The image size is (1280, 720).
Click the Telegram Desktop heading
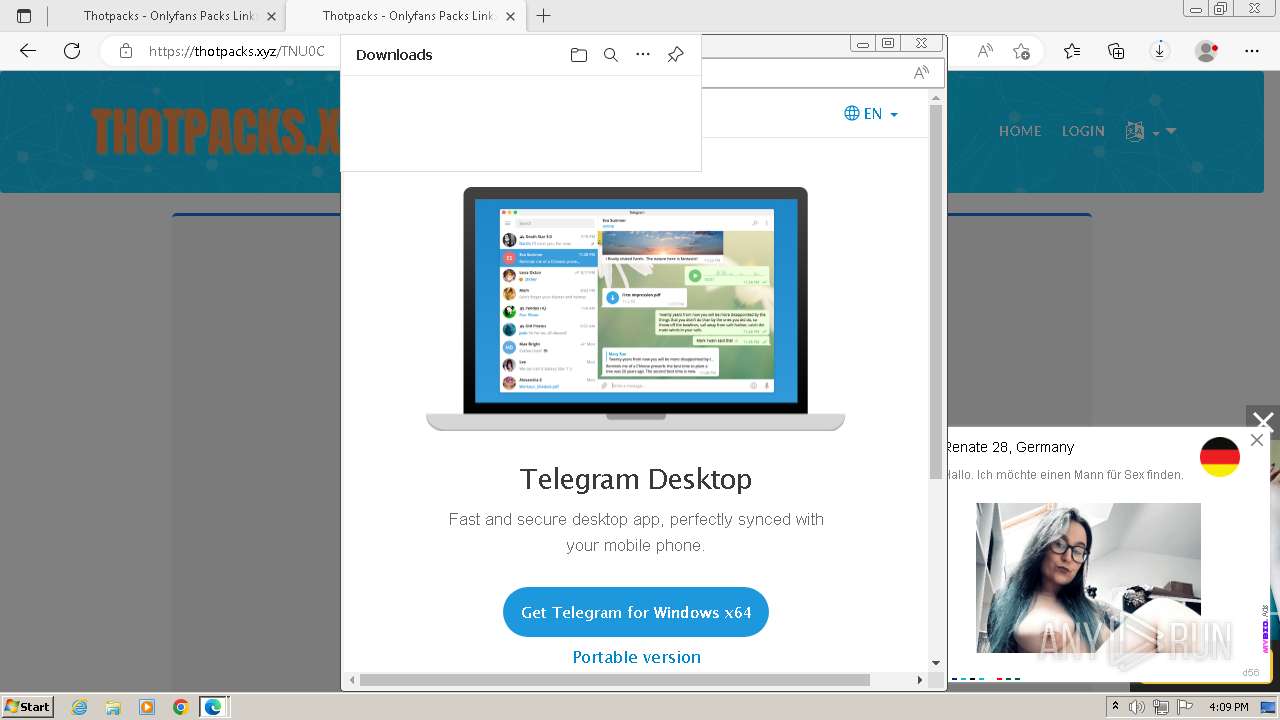coord(636,479)
